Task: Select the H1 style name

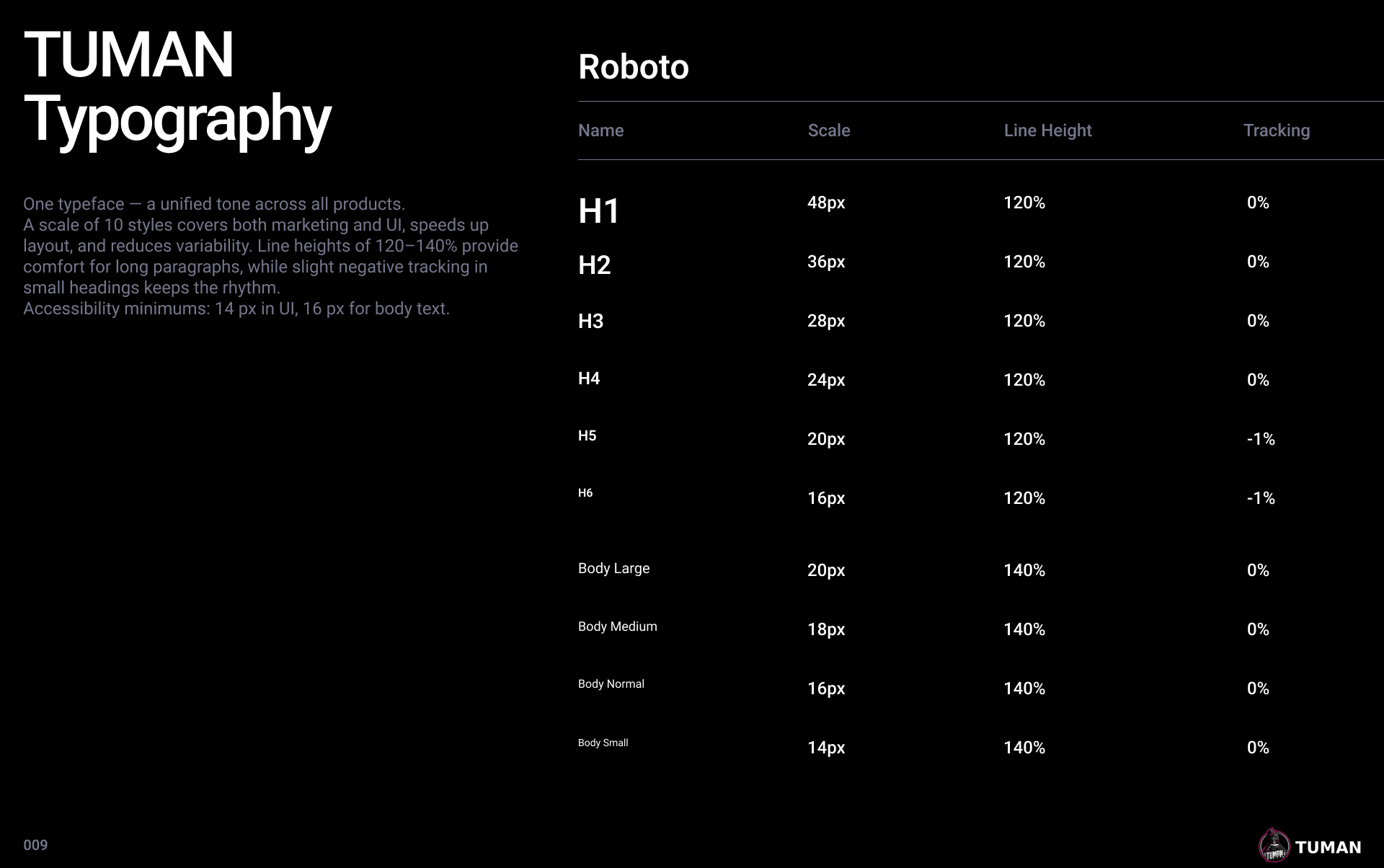Action: [598, 211]
